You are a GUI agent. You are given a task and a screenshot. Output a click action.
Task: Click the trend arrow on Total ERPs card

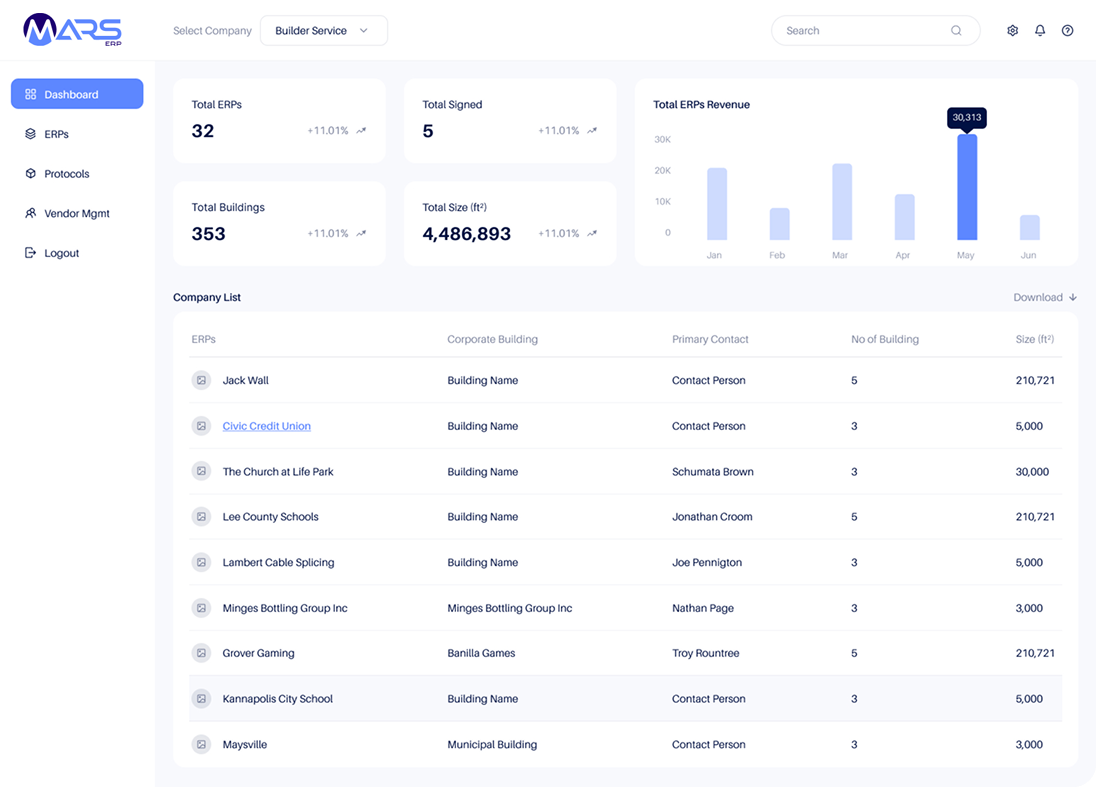point(361,131)
